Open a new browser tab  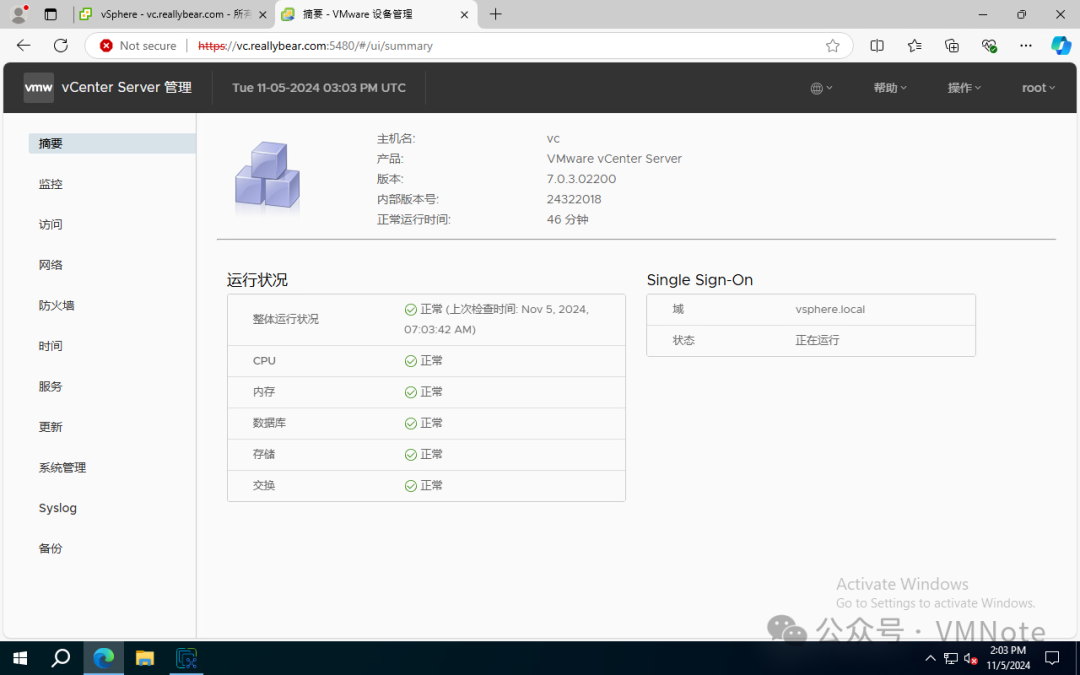click(x=495, y=14)
